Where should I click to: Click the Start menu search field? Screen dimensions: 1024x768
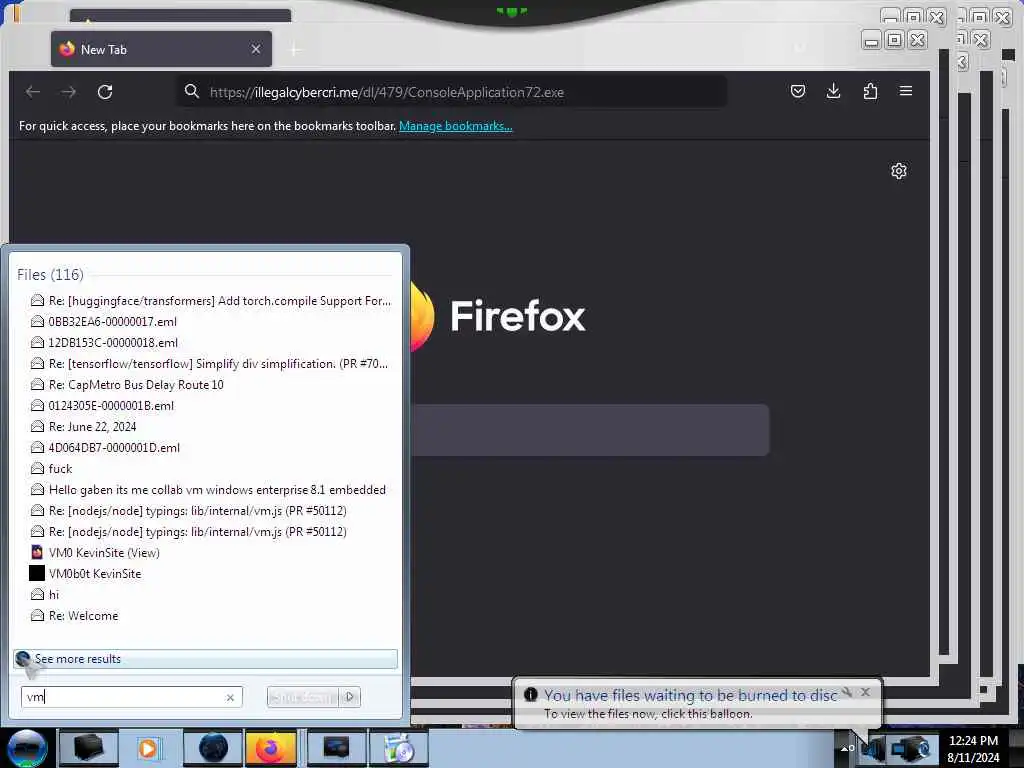[x=131, y=697]
